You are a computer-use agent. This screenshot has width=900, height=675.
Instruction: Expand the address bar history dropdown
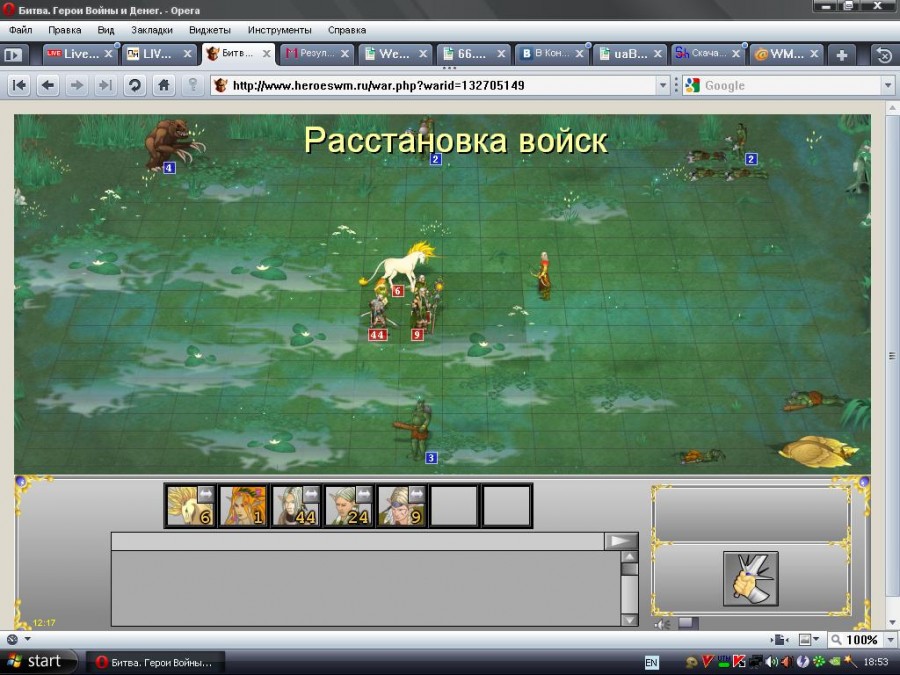click(x=663, y=86)
